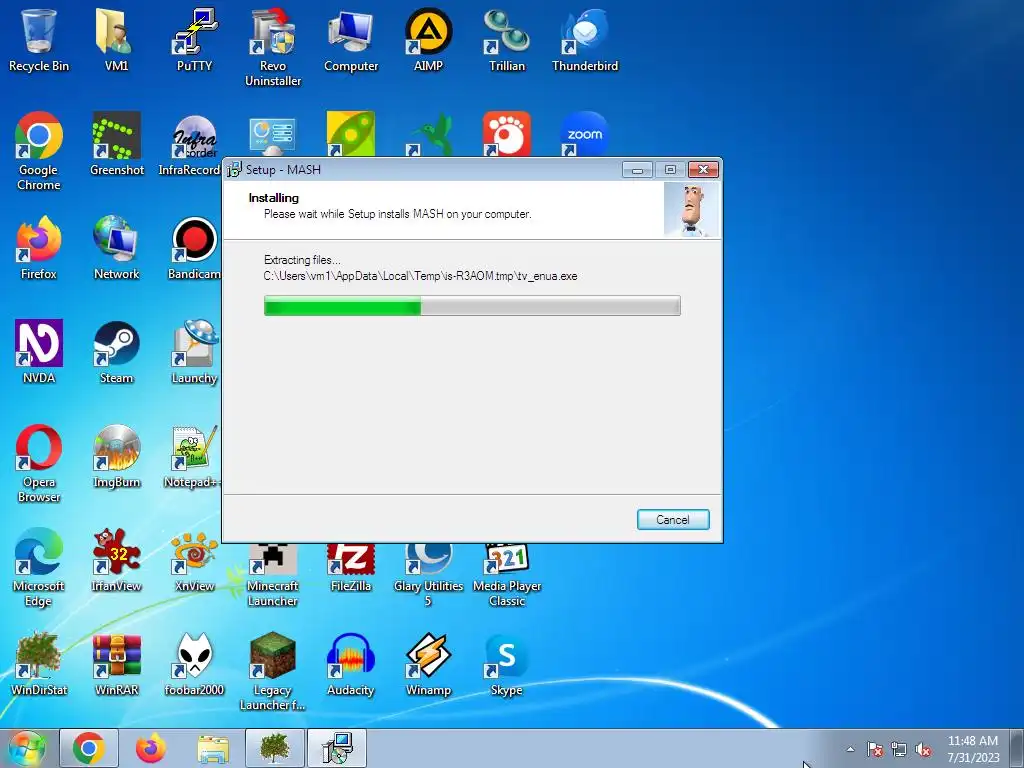Open Windows Explorer from the taskbar
Image resolution: width=1024 pixels, height=768 pixels.
[x=213, y=748]
